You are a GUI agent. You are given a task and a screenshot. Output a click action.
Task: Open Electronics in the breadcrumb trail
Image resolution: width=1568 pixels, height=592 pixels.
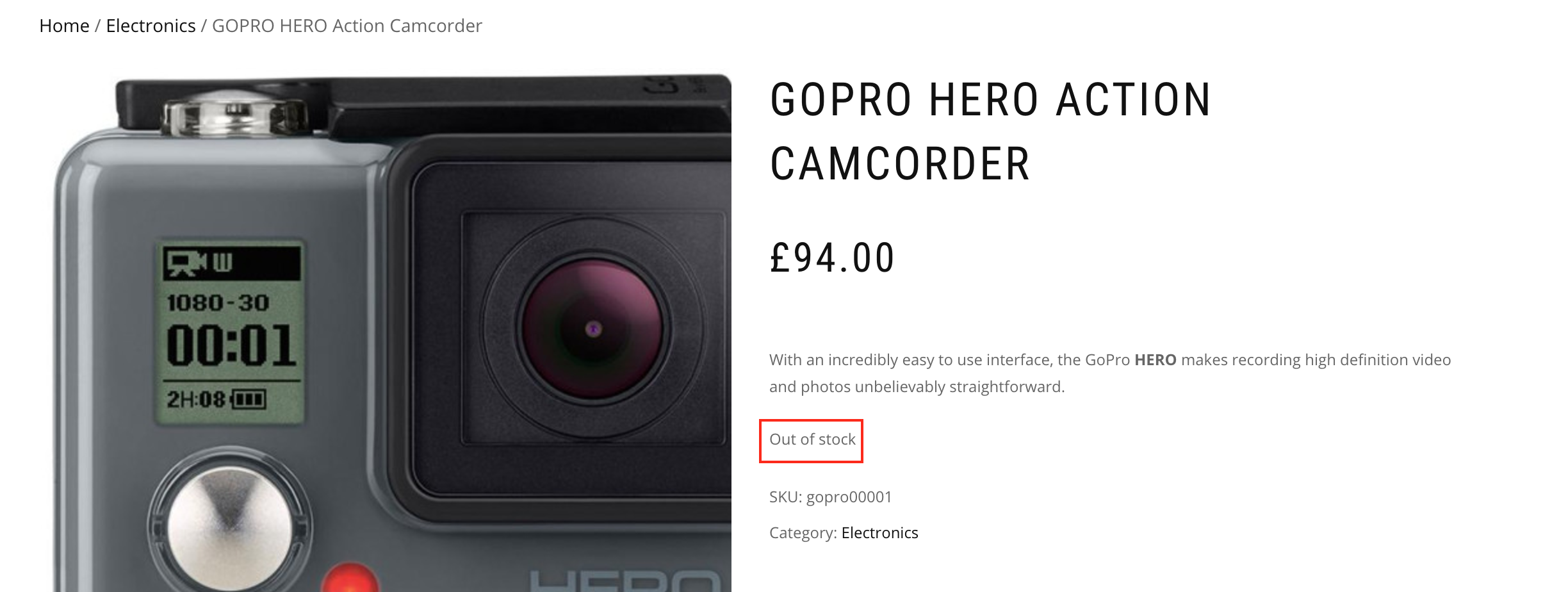pyautogui.click(x=151, y=26)
